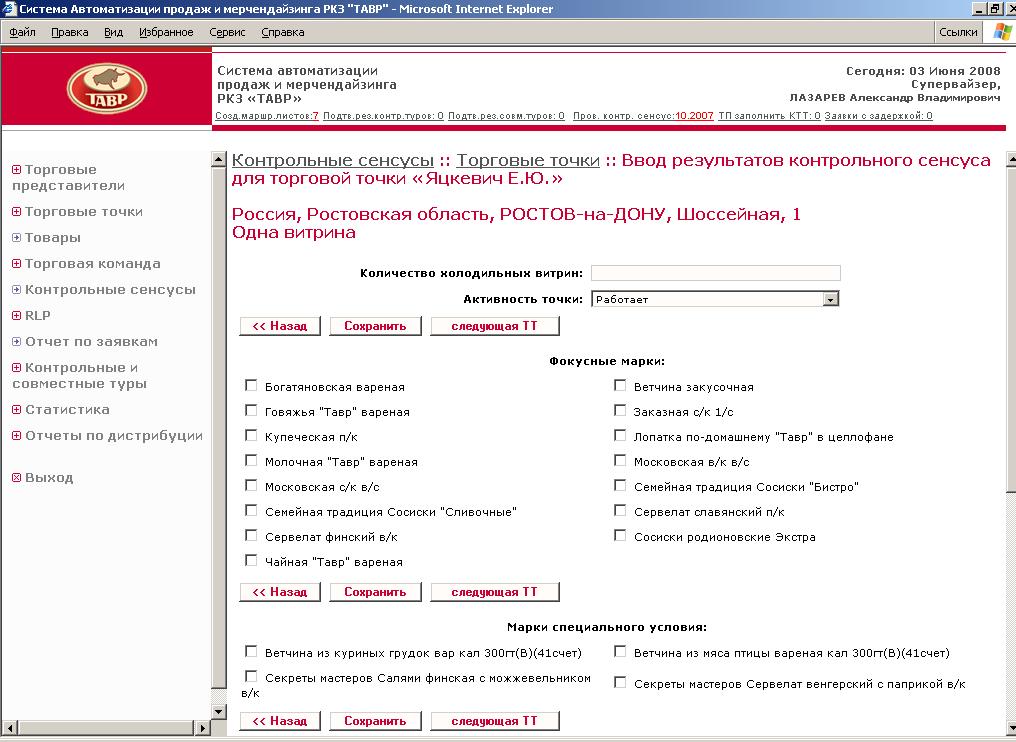The image size is (1016, 742).
Task: Open the Контрольные сенсусы breadcrumb link
Action: coord(333,160)
